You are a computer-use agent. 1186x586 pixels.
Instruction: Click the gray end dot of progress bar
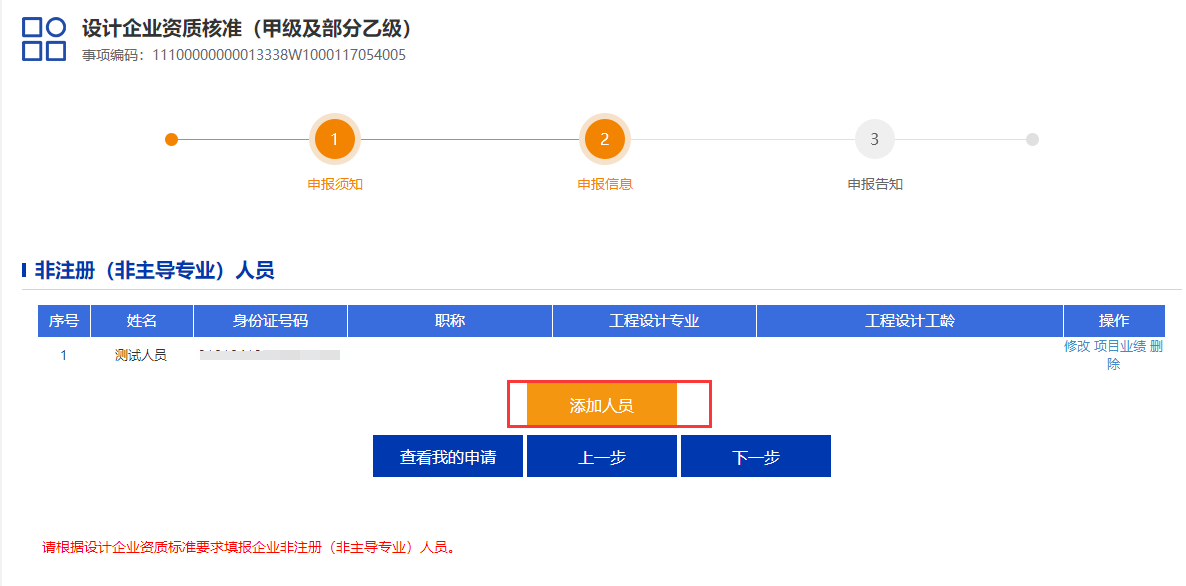tap(1032, 139)
